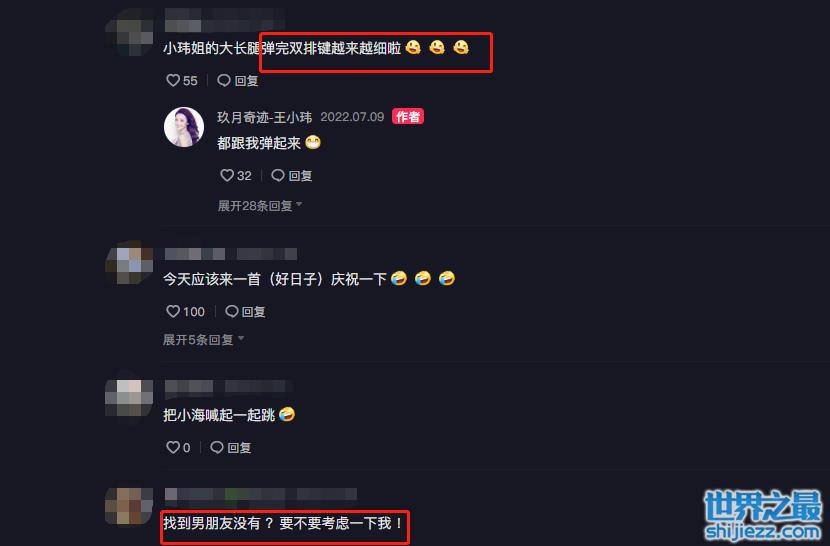The height and width of the screenshot is (546, 830).
Task: Select the comment text 找到男朋友没有
Action: click(212, 523)
